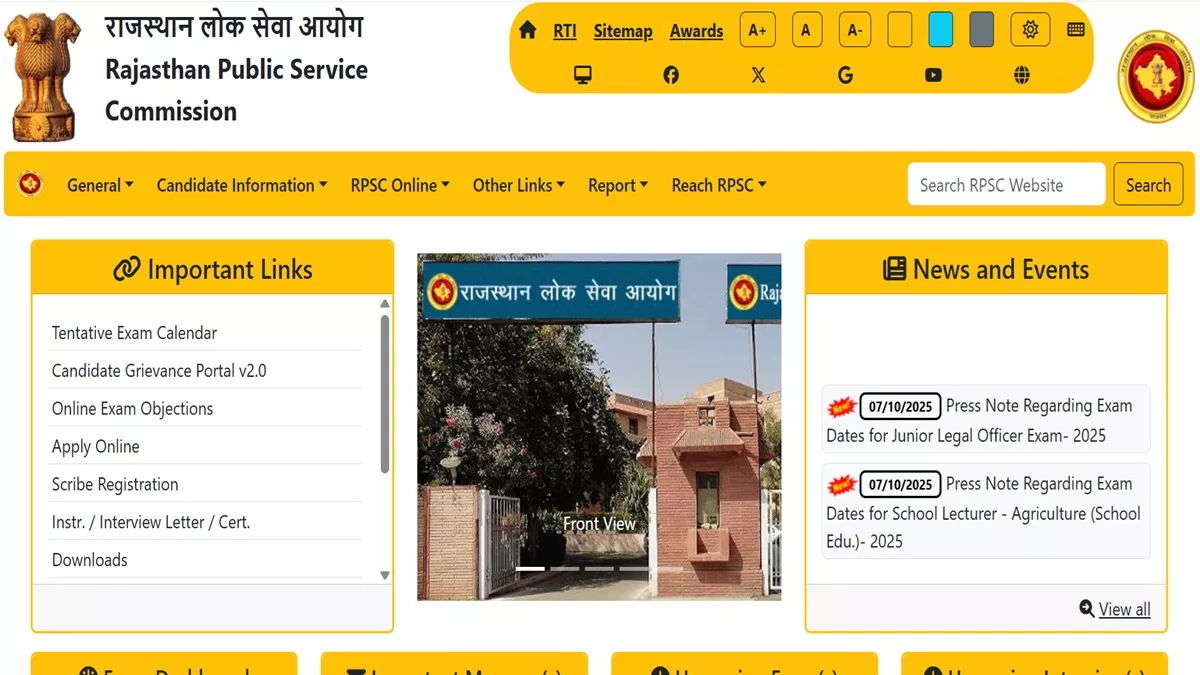Open the X (Twitter) icon

[x=758, y=75]
